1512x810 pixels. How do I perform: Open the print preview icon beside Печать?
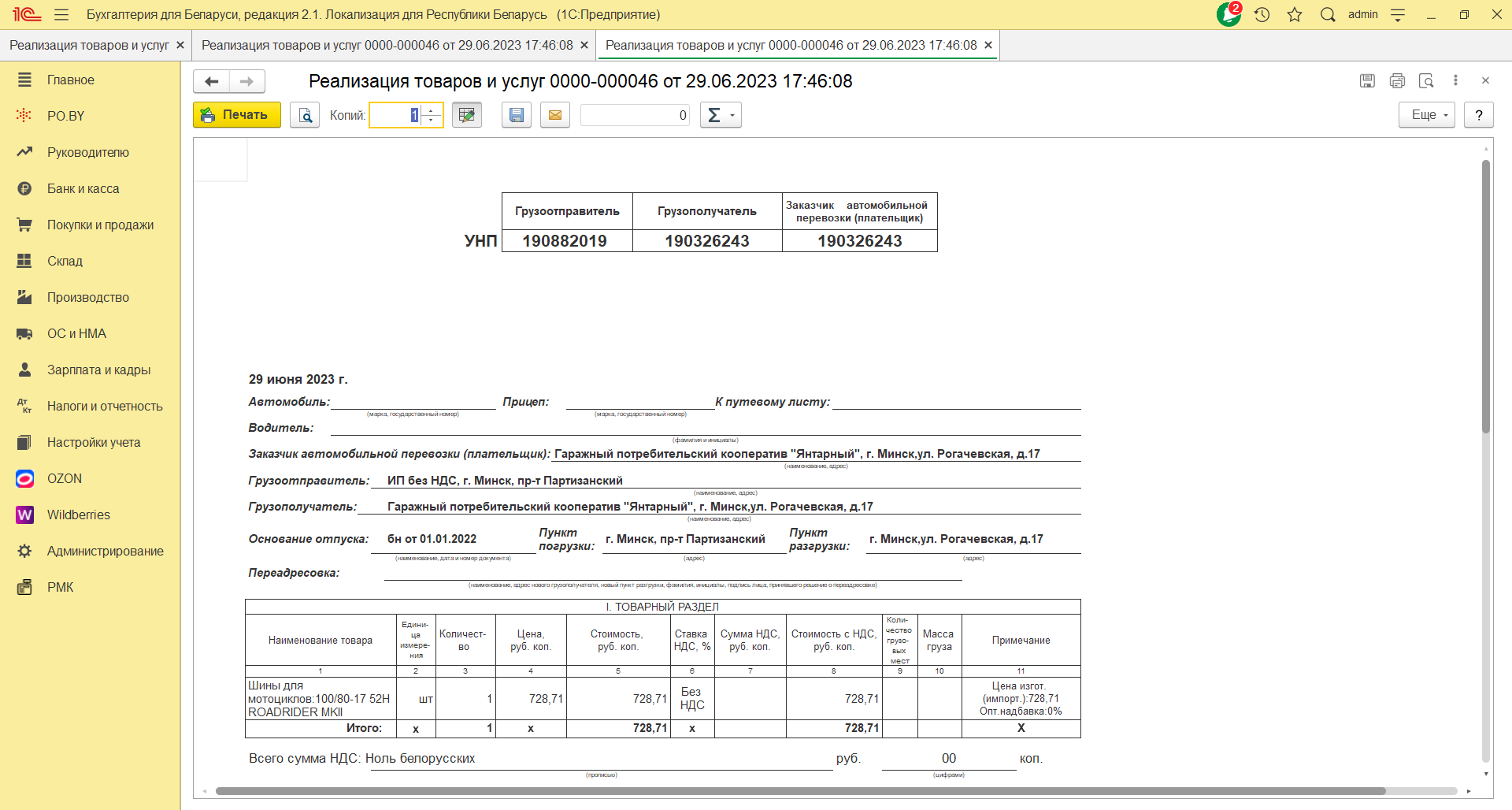pos(305,115)
